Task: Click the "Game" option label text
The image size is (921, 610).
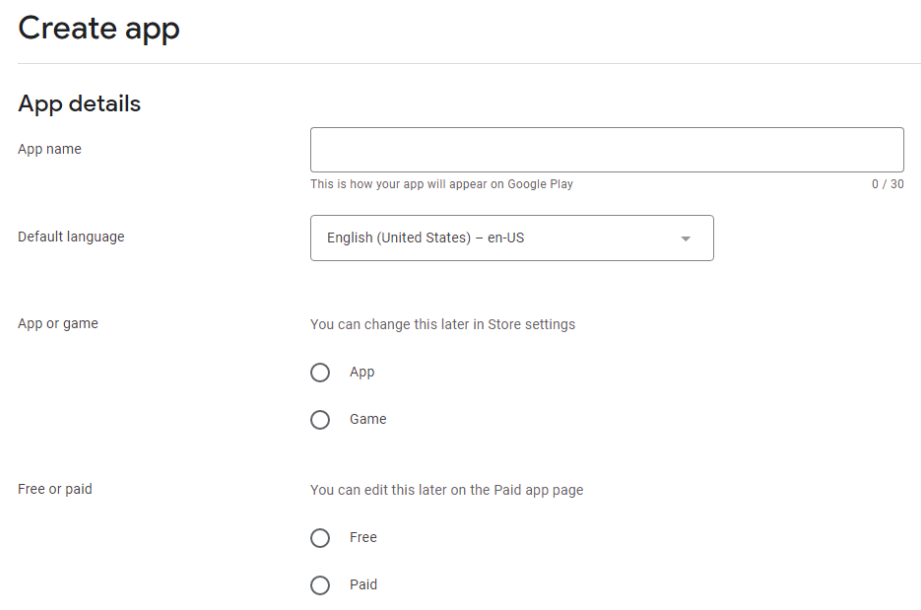Action: tap(368, 419)
